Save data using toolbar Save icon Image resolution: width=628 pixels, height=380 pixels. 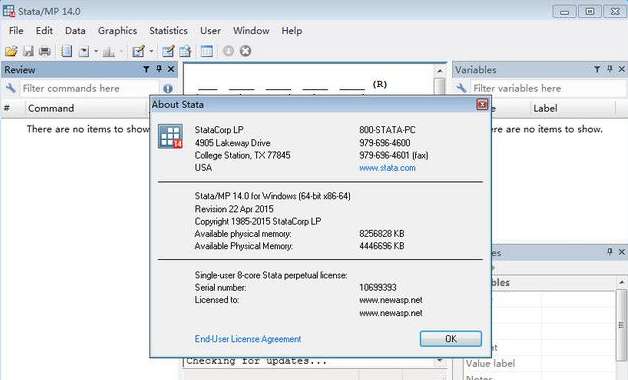(x=28, y=51)
